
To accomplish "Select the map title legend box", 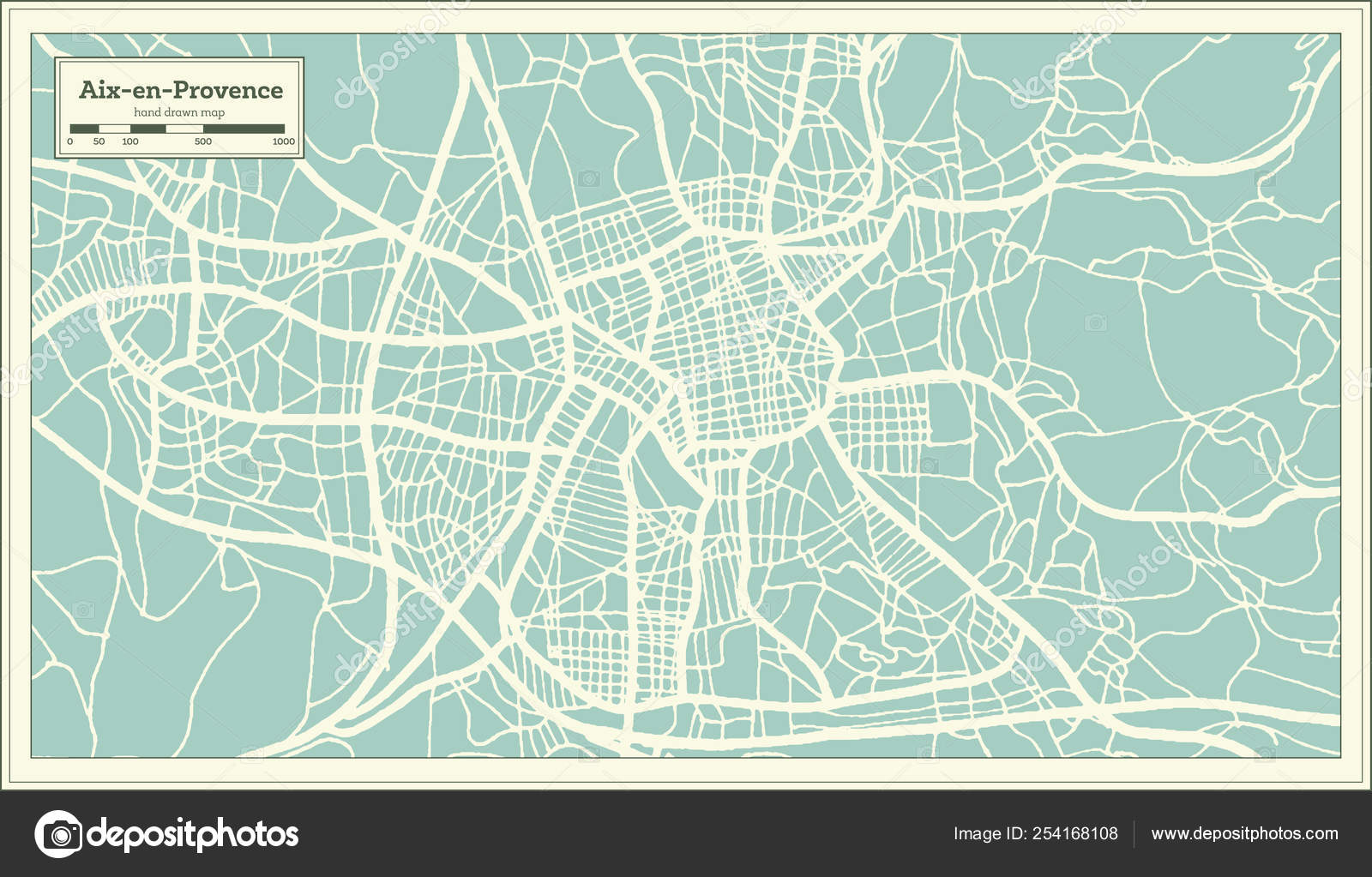I will (x=178, y=106).
